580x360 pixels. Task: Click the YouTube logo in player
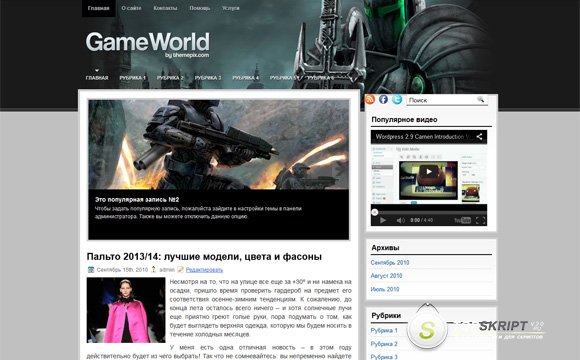click(x=462, y=221)
